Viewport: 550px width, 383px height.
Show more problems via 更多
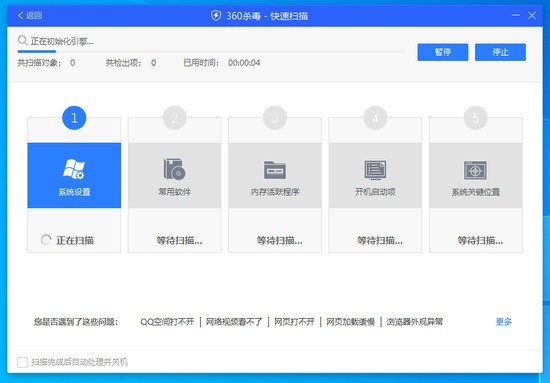click(504, 322)
